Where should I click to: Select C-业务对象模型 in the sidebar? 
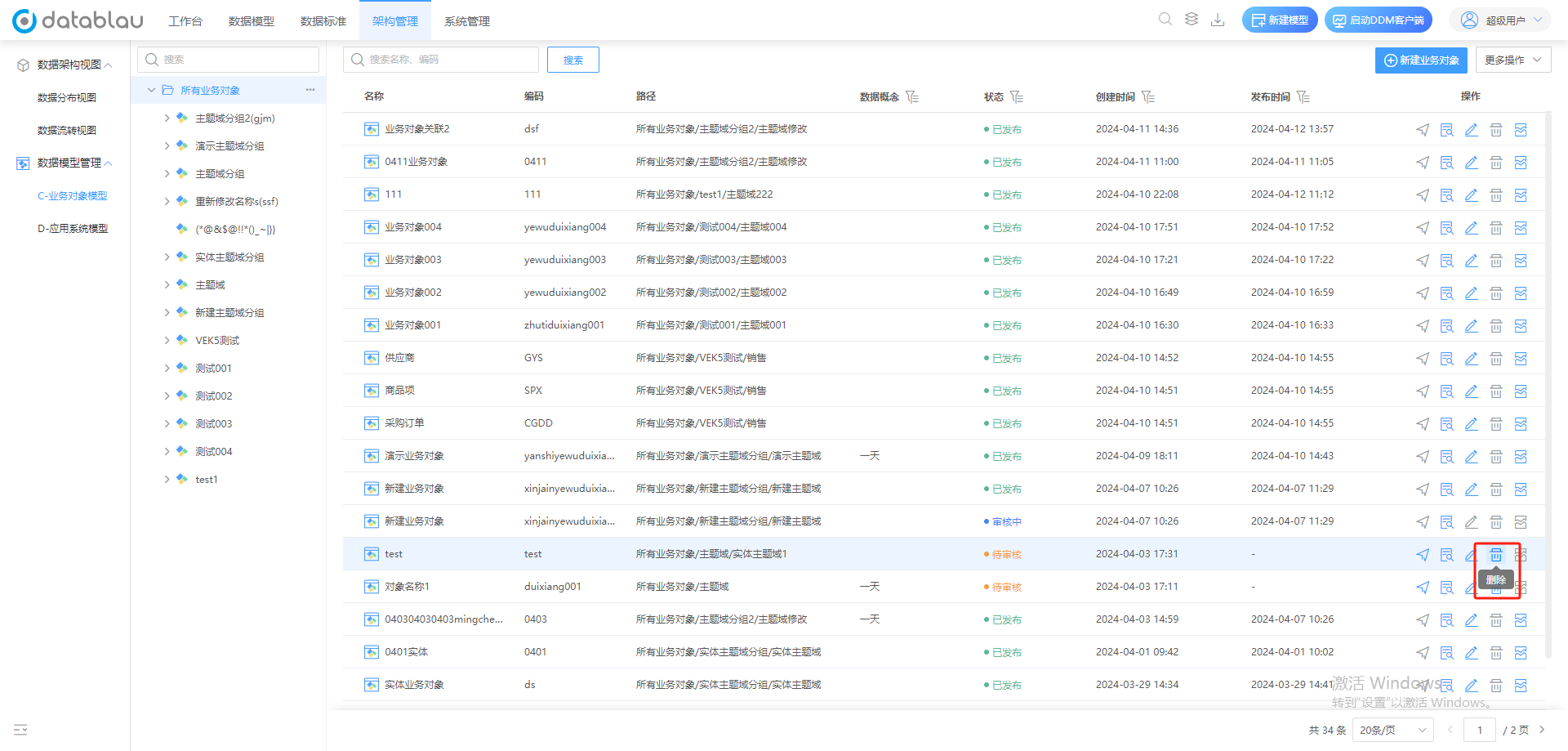click(73, 196)
